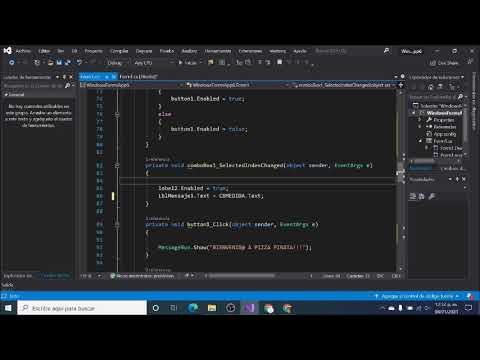Click the split editor plus icon
The image size is (480, 360).
[x=401, y=85]
